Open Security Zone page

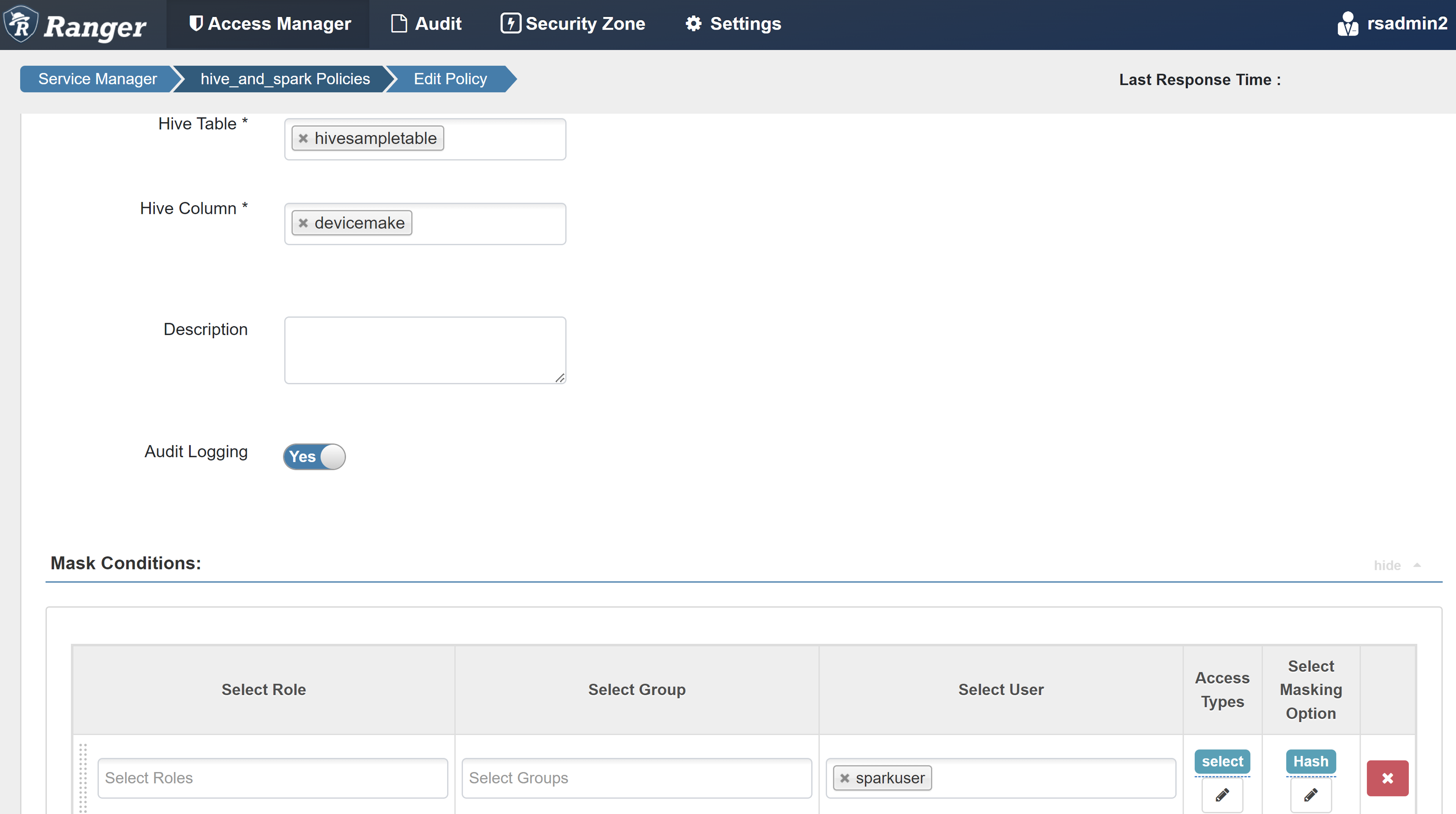[x=573, y=24]
